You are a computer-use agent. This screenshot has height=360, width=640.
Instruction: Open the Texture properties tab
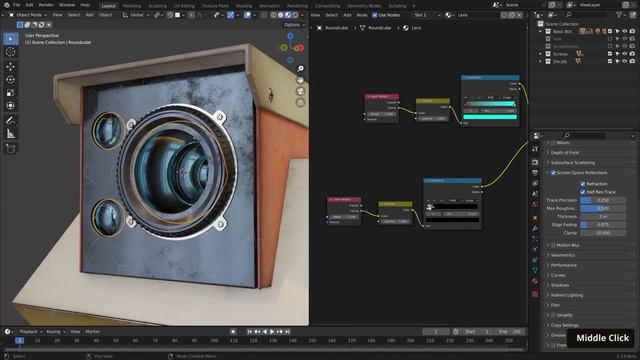pos(535,294)
